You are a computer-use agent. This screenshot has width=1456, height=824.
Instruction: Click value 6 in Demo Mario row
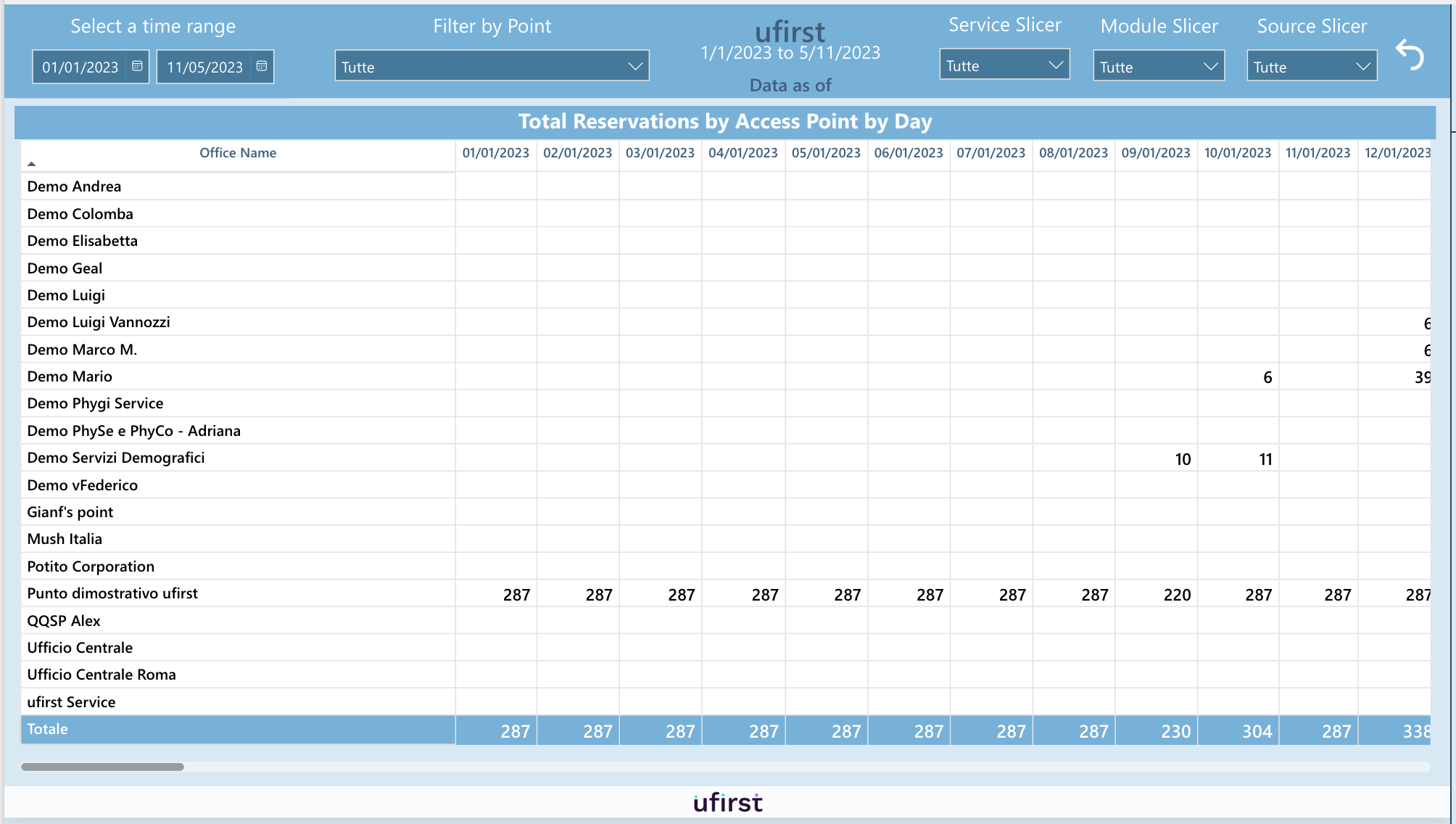[1267, 377]
